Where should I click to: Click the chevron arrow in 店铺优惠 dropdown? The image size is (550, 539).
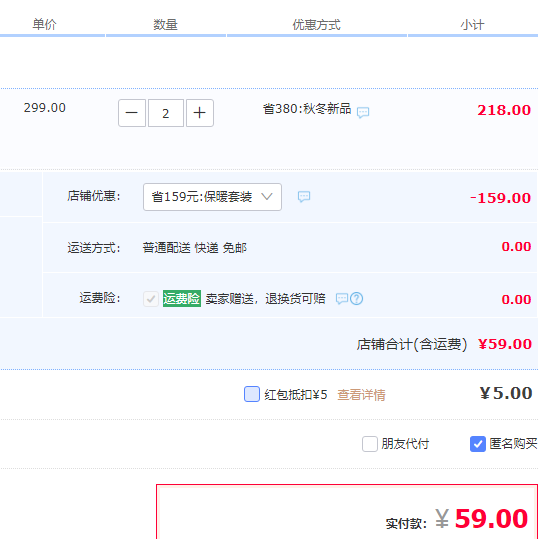(x=267, y=196)
